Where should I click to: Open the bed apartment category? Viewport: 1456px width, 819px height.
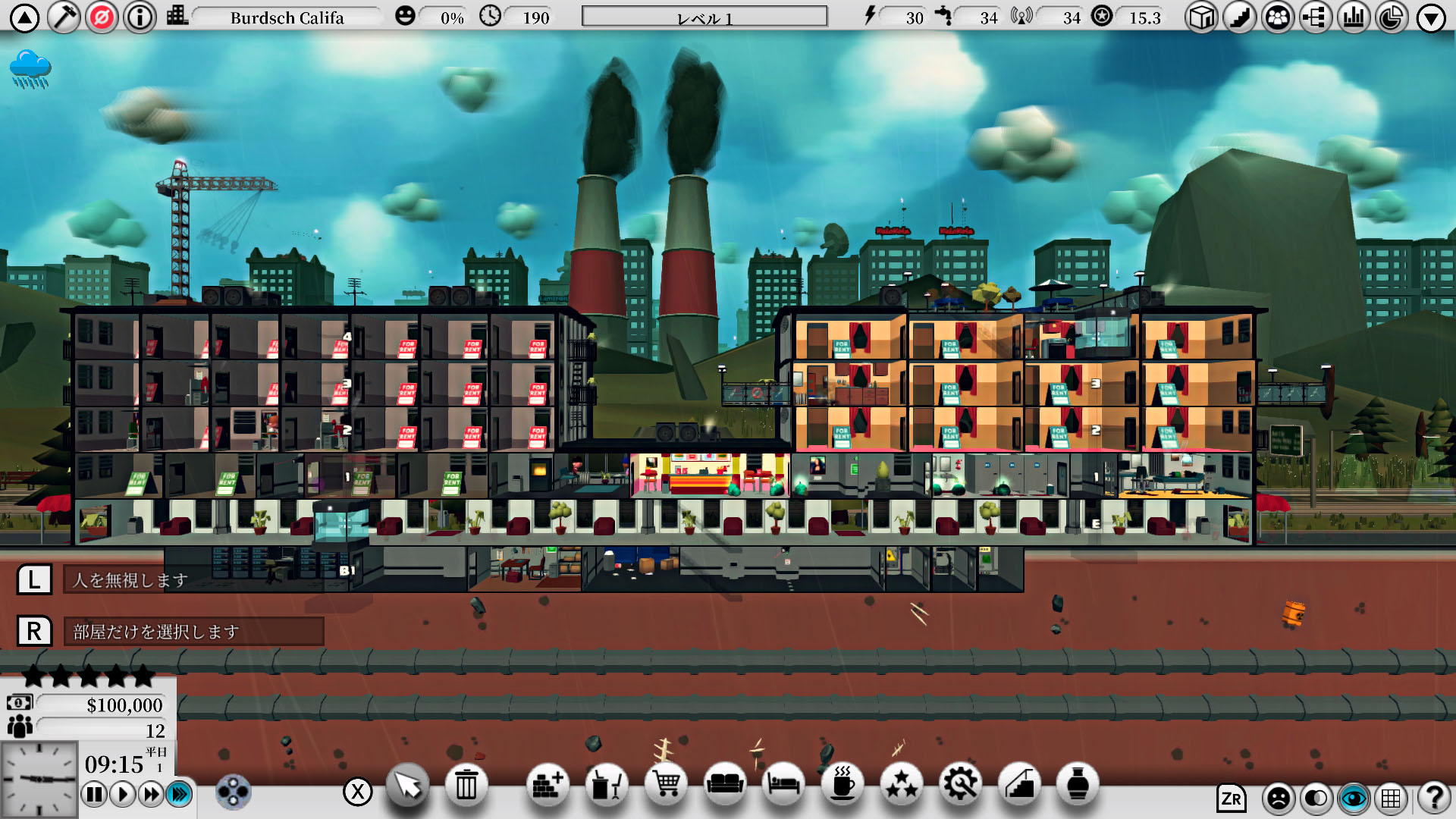click(x=783, y=786)
